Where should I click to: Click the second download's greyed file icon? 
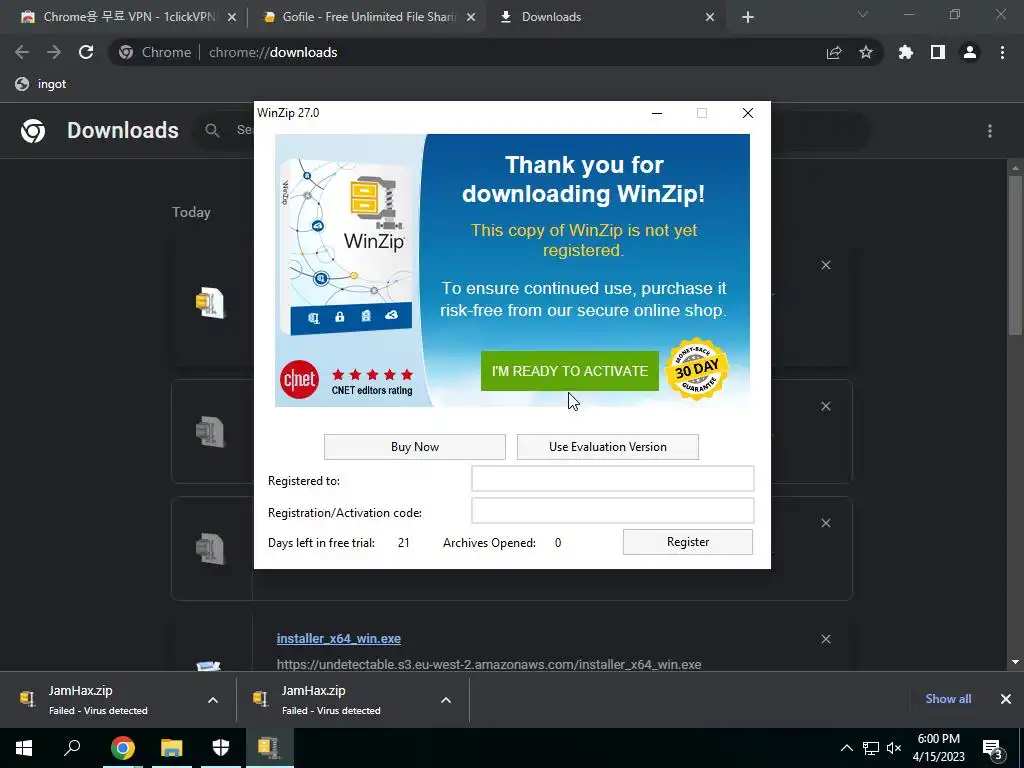[210, 432]
